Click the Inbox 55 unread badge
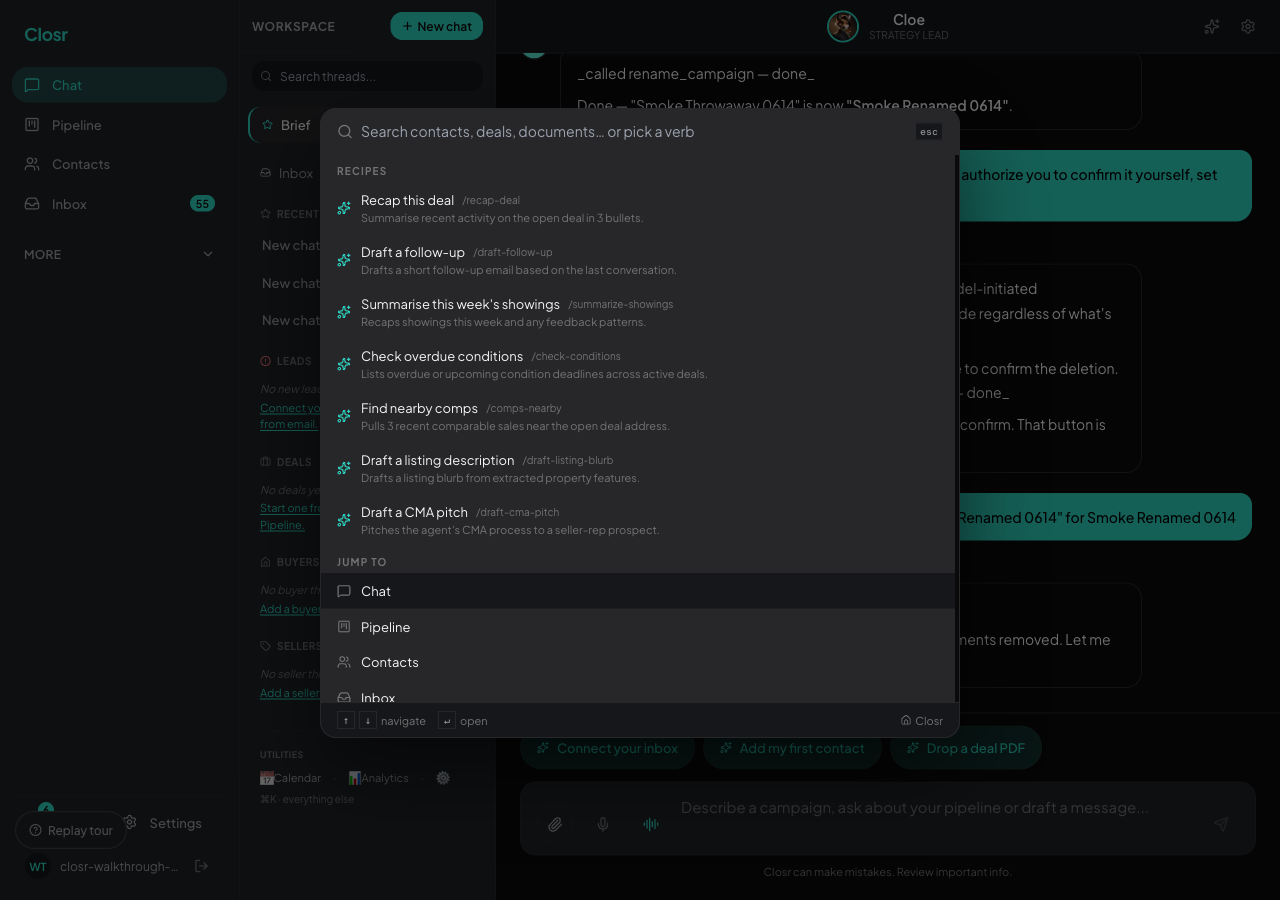This screenshot has width=1280, height=900. 202,204
